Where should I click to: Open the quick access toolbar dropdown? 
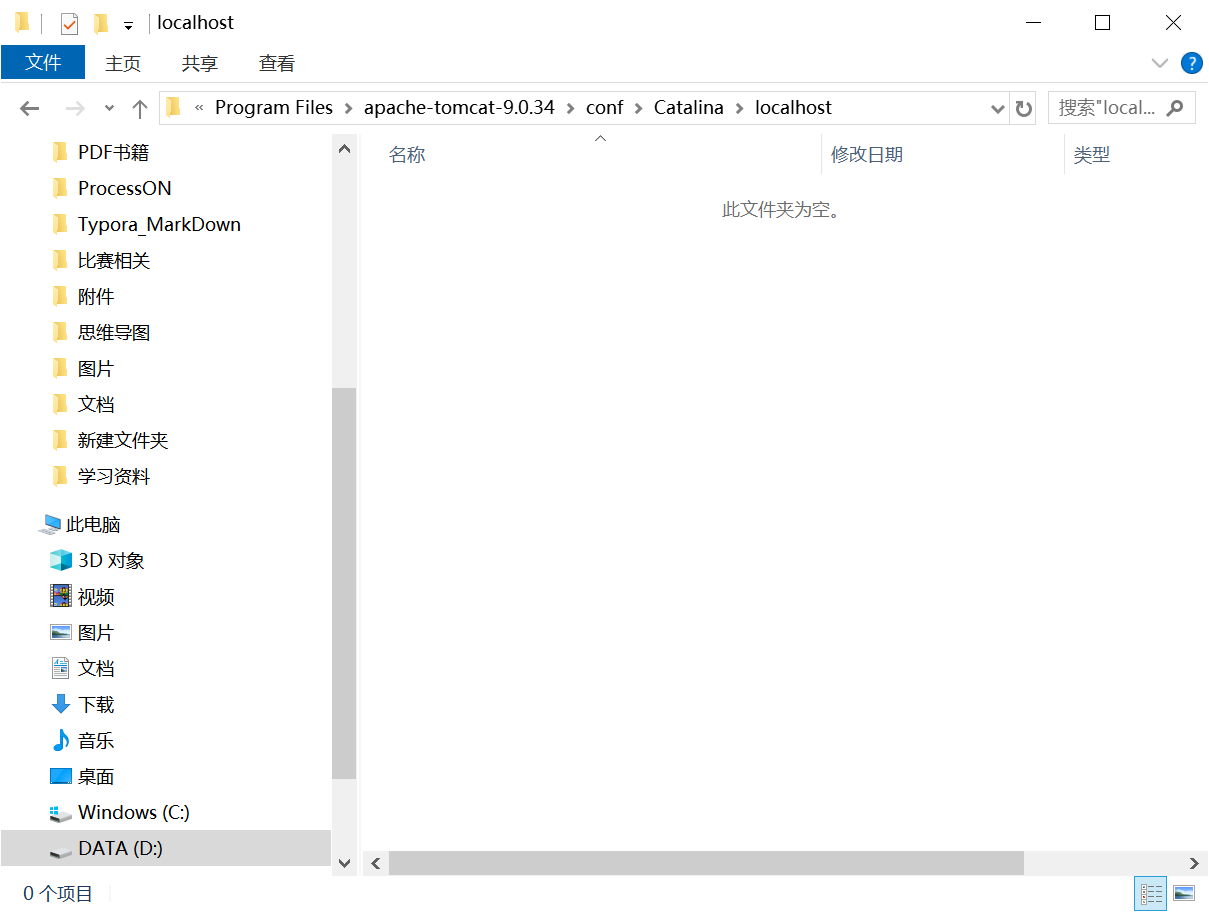128,24
